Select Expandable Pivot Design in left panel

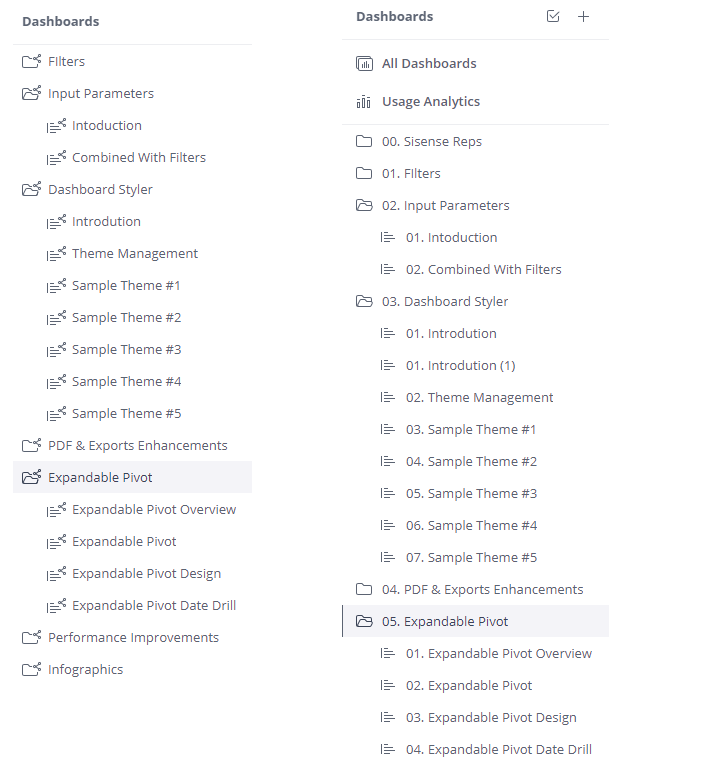click(x=146, y=573)
